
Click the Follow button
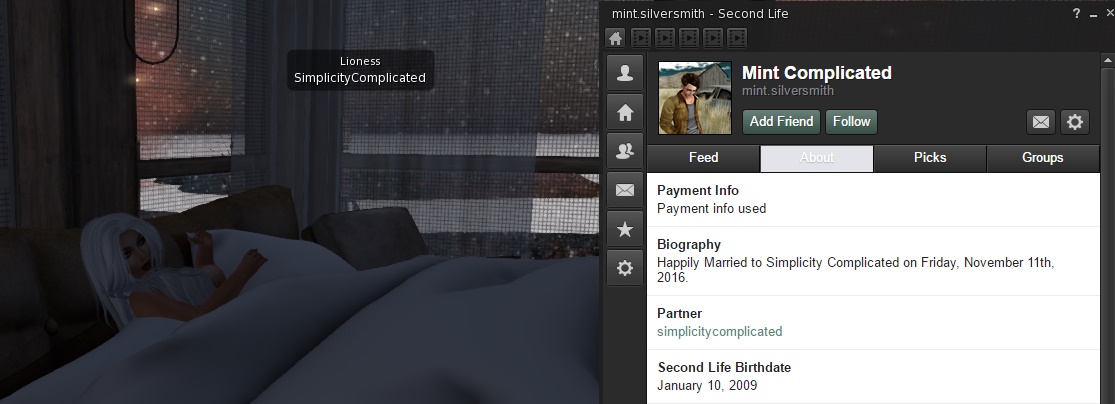[x=851, y=122]
